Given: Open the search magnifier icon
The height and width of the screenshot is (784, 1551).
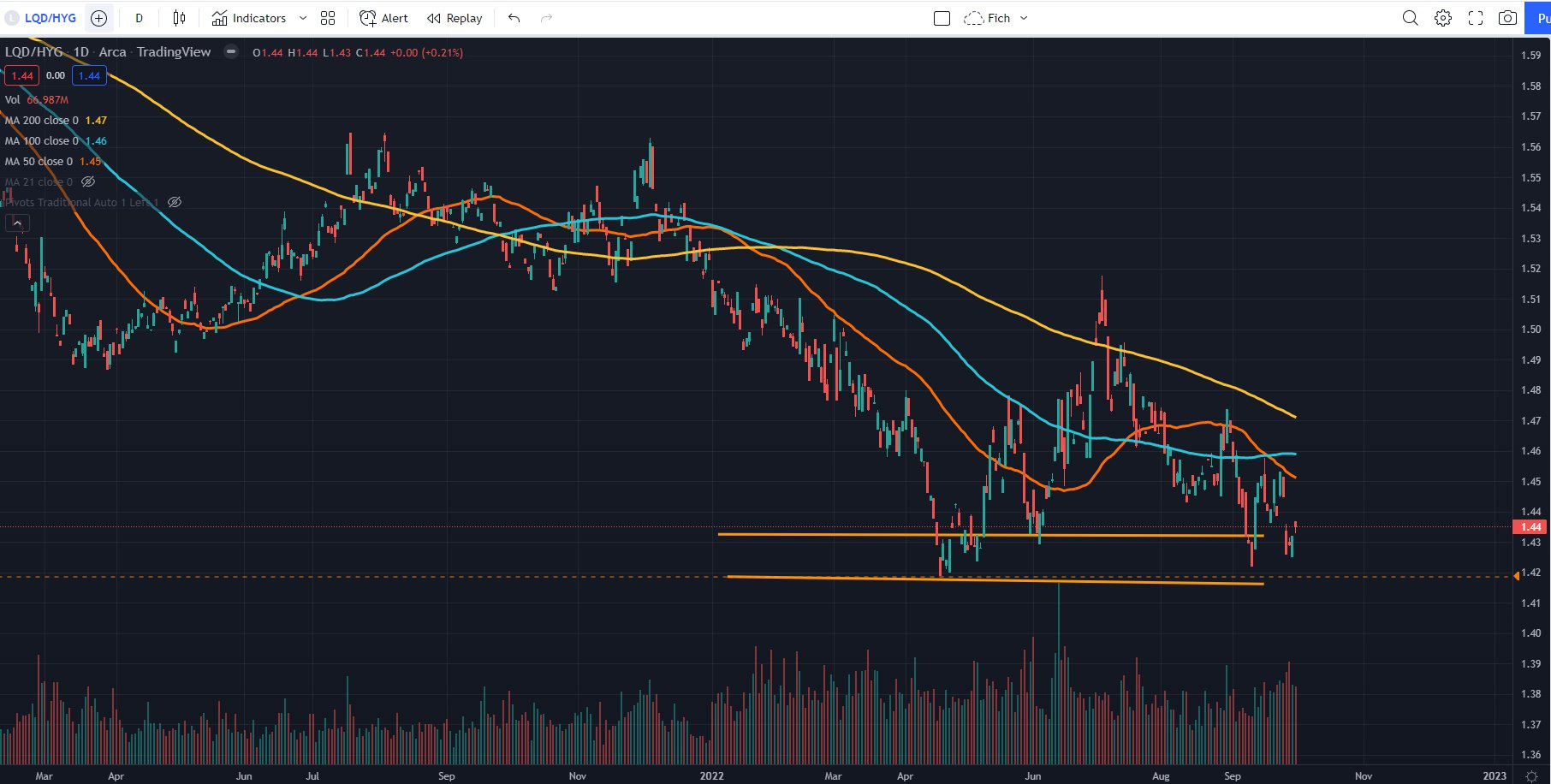Looking at the screenshot, I should click(1410, 18).
